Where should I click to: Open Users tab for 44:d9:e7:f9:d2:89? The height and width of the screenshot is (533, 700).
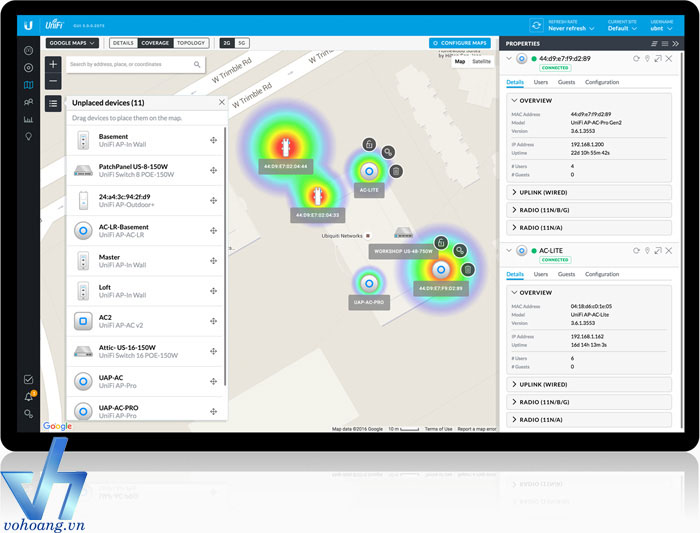[x=541, y=82]
